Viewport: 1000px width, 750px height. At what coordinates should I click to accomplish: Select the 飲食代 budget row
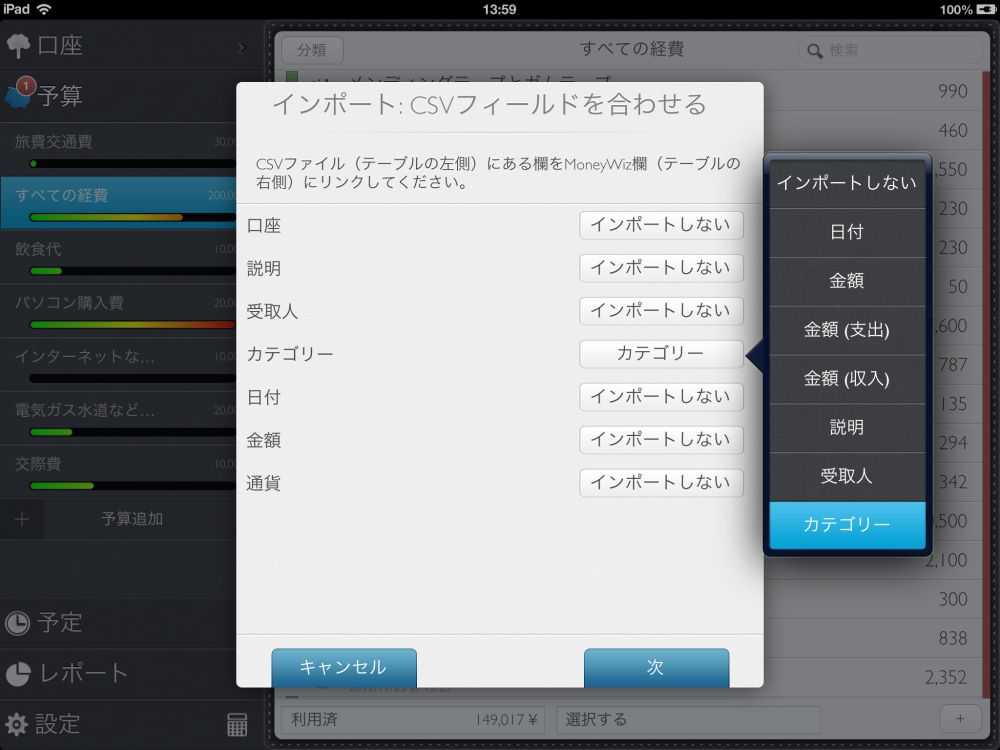pos(119,257)
